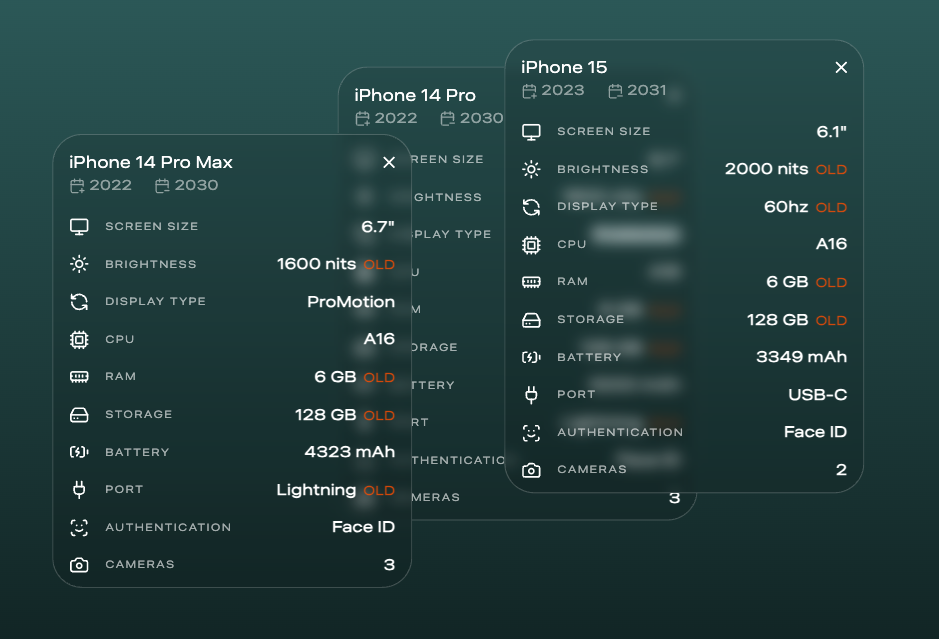Close the iPhone 15 card
The width and height of the screenshot is (939, 639).
coord(841,68)
